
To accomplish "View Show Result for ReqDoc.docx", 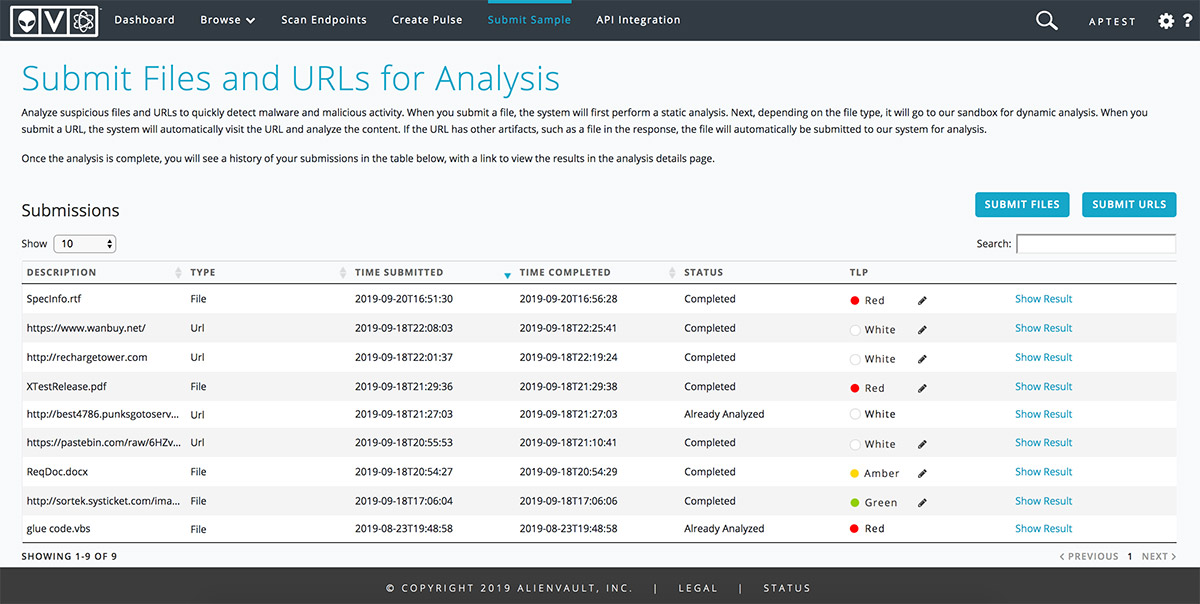I will (1043, 471).
